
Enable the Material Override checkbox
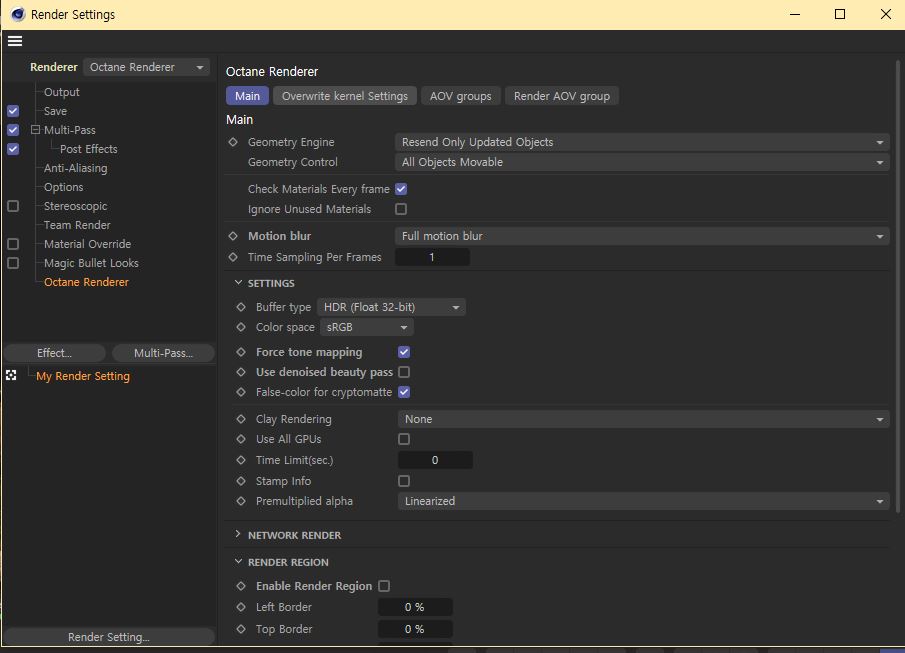pos(13,244)
